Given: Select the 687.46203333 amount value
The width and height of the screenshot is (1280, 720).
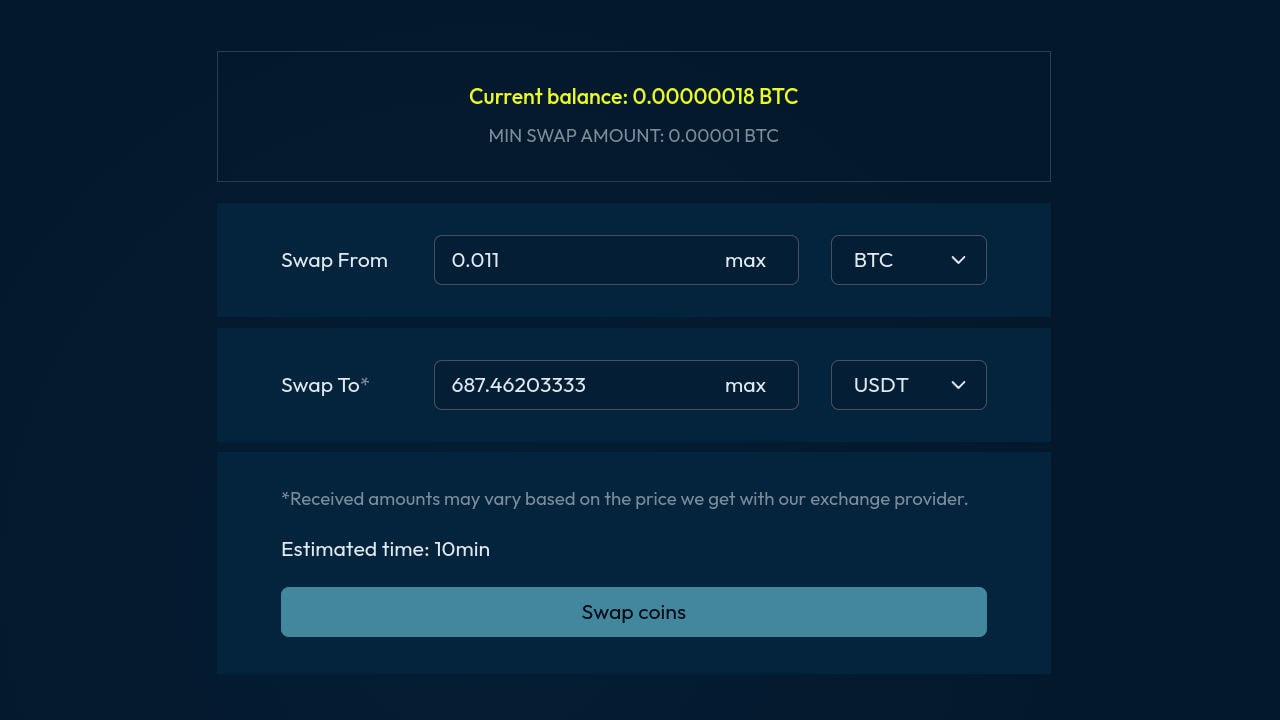Looking at the screenshot, I should [x=518, y=385].
